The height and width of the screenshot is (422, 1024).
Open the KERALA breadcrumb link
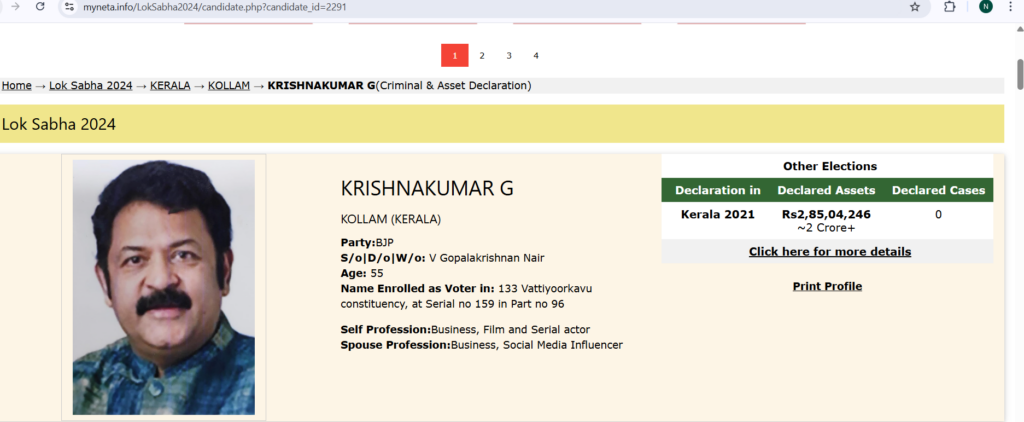pos(170,86)
